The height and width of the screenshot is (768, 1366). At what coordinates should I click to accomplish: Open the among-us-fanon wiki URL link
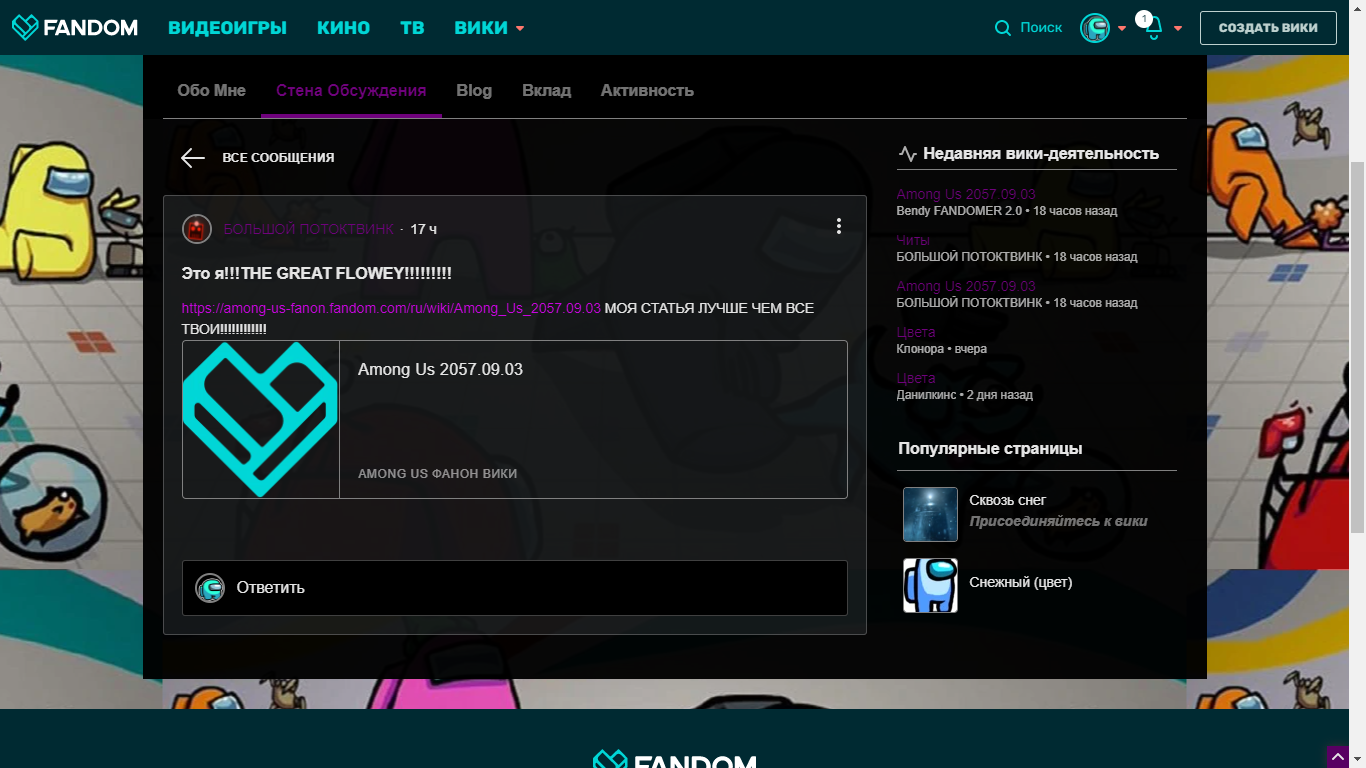tap(391, 308)
